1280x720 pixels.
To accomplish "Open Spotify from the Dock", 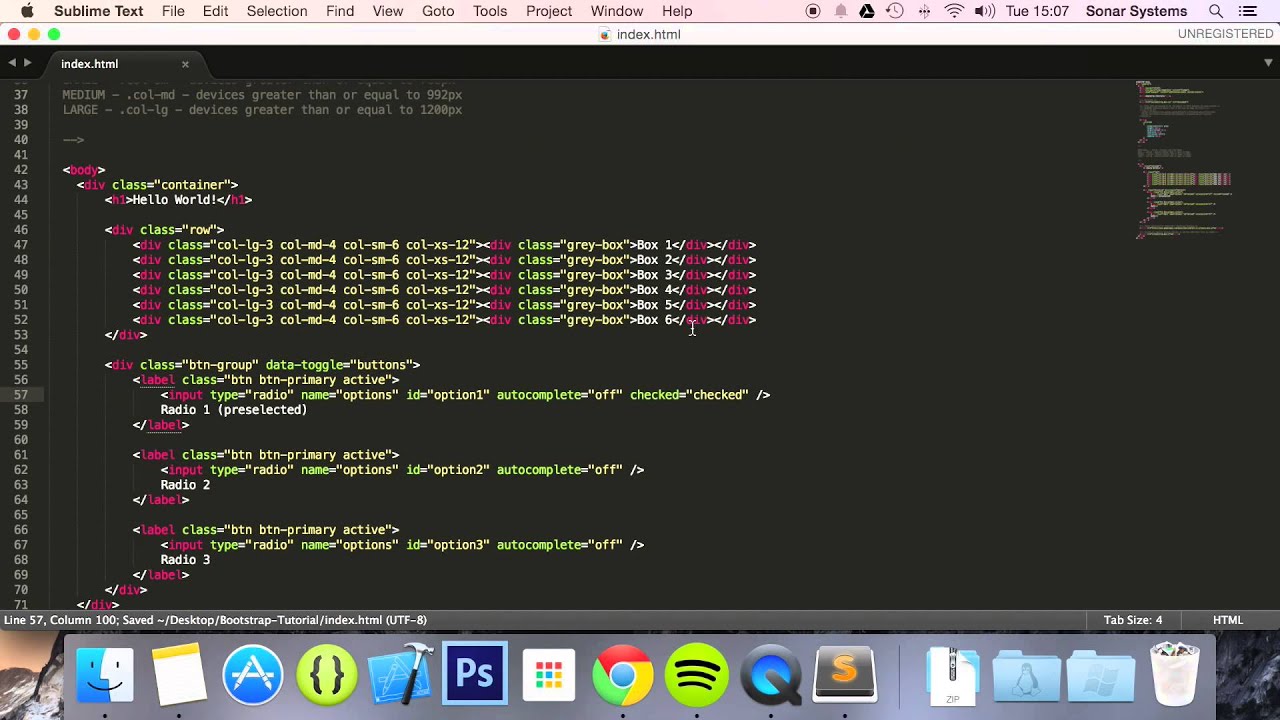I will click(x=697, y=674).
